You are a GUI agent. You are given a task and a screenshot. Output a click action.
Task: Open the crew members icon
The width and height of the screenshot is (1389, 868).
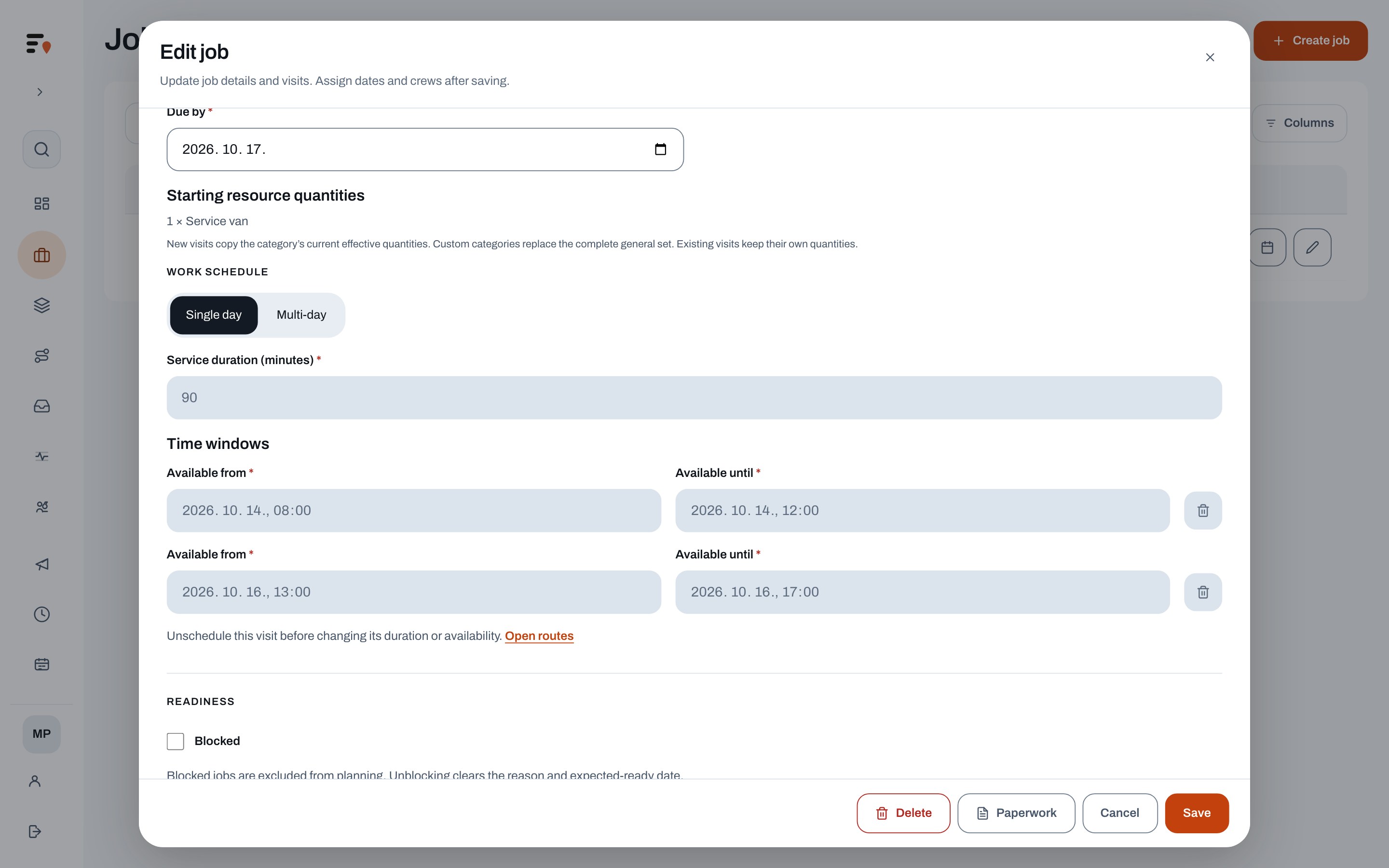click(x=41, y=507)
